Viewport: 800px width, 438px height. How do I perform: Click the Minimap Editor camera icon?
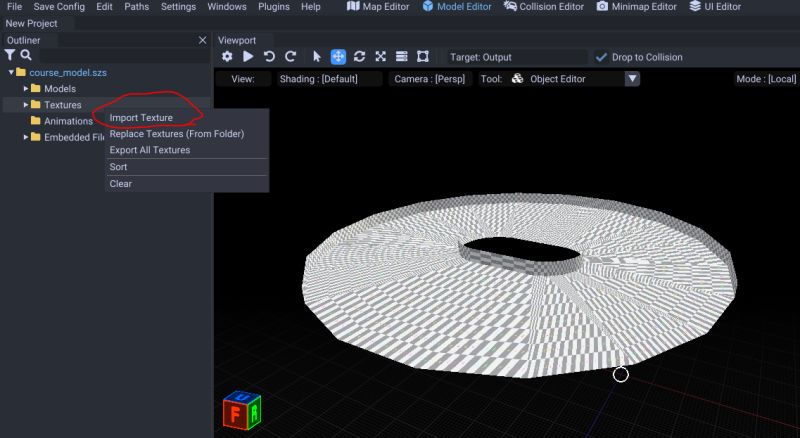click(x=603, y=6)
